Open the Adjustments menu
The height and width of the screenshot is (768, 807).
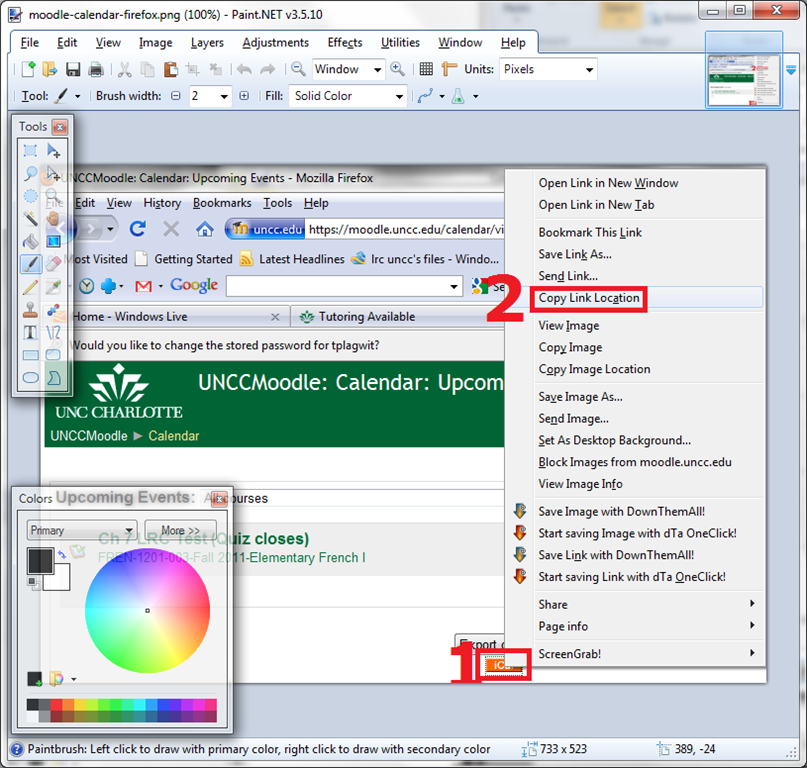(x=275, y=42)
